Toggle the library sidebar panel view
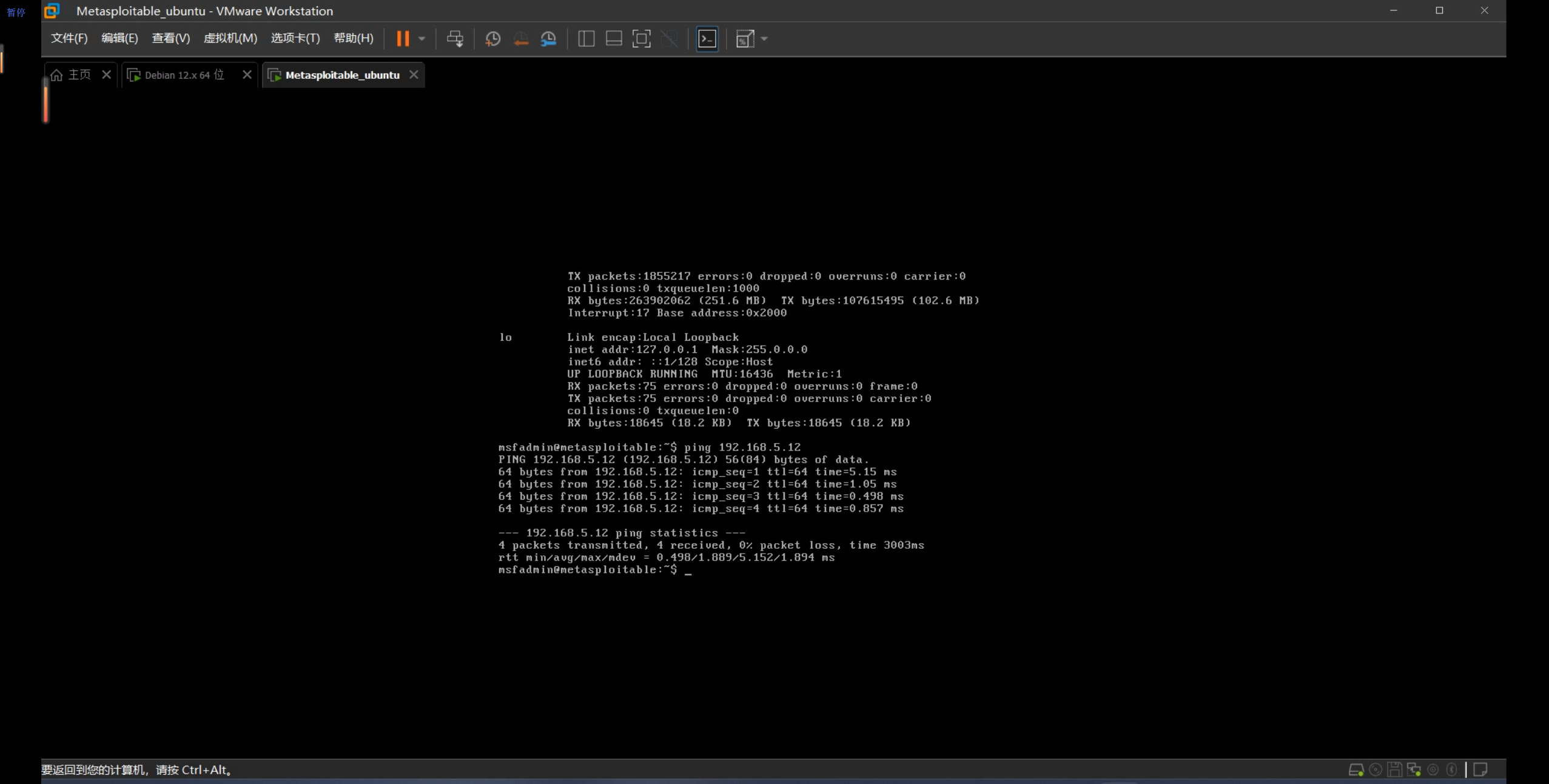Screen dimensions: 1549x784 [586, 39]
